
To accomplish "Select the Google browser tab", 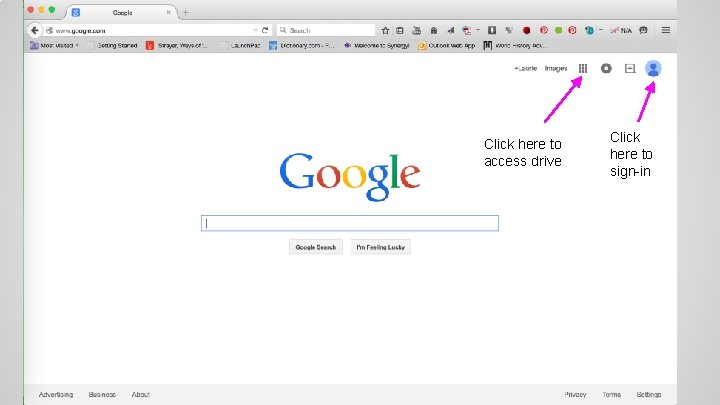I will click(x=123, y=12).
